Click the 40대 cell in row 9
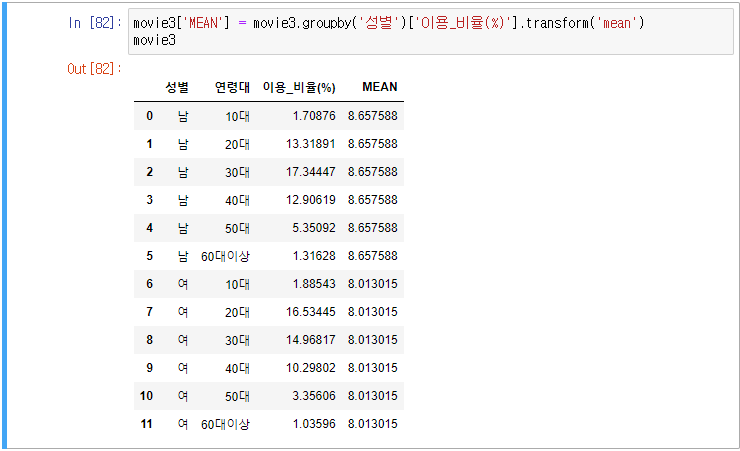The height and width of the screenshot is (451, 740). [237, 368]
